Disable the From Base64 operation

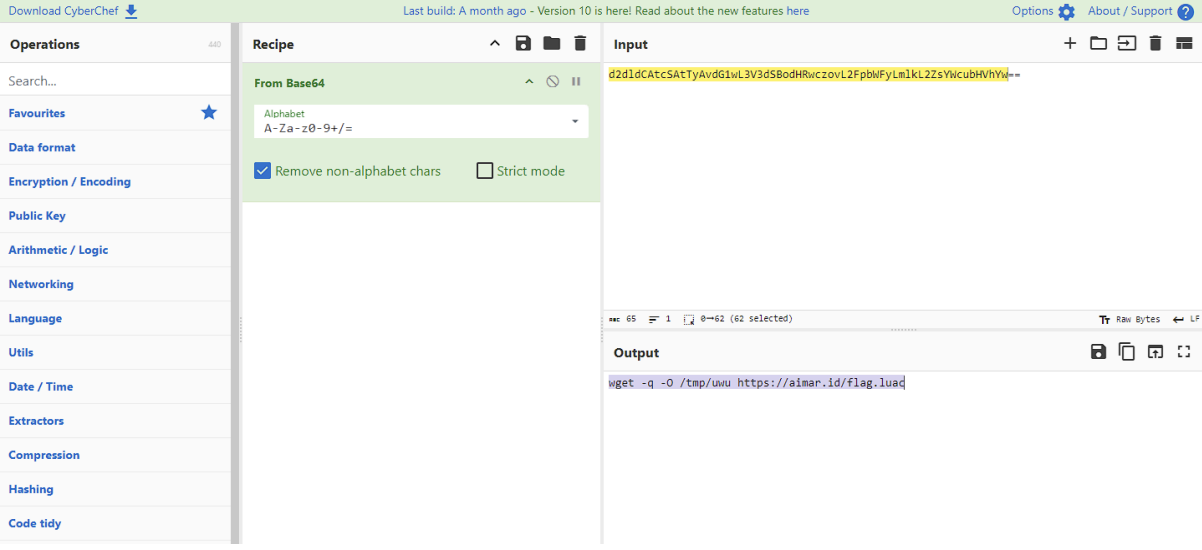552,82
